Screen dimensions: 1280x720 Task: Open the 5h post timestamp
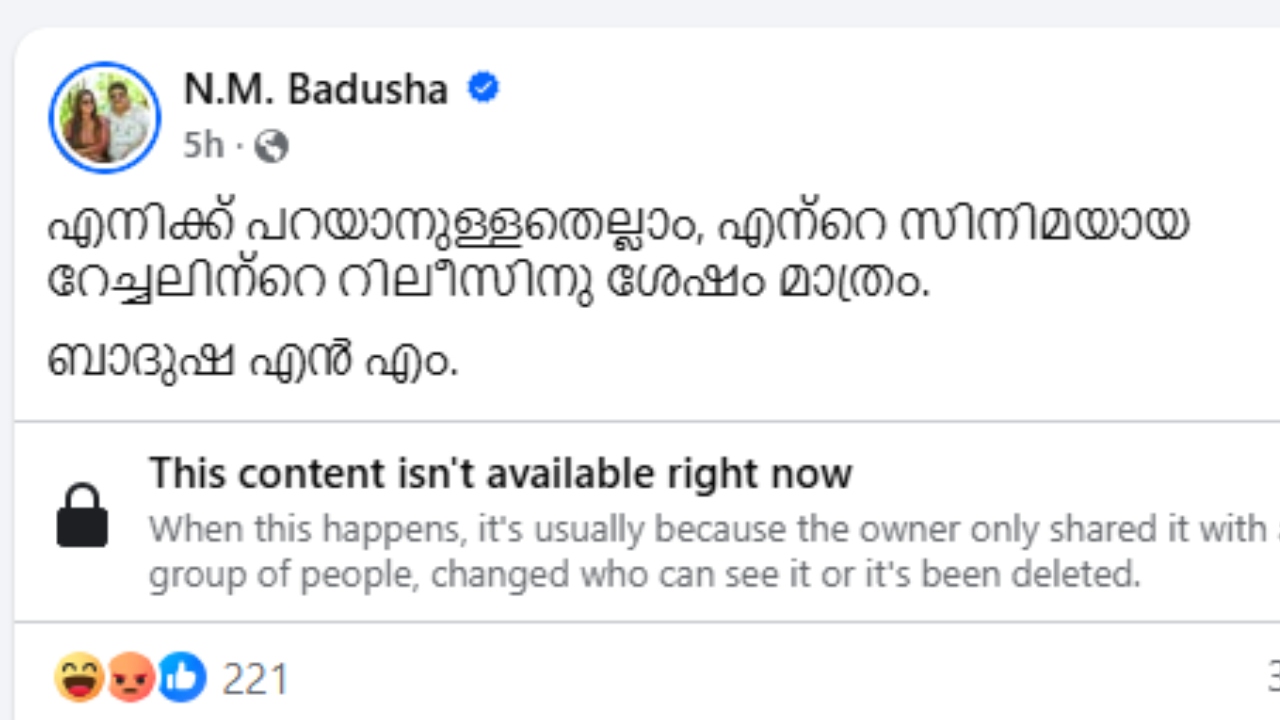tap(203, 146)
